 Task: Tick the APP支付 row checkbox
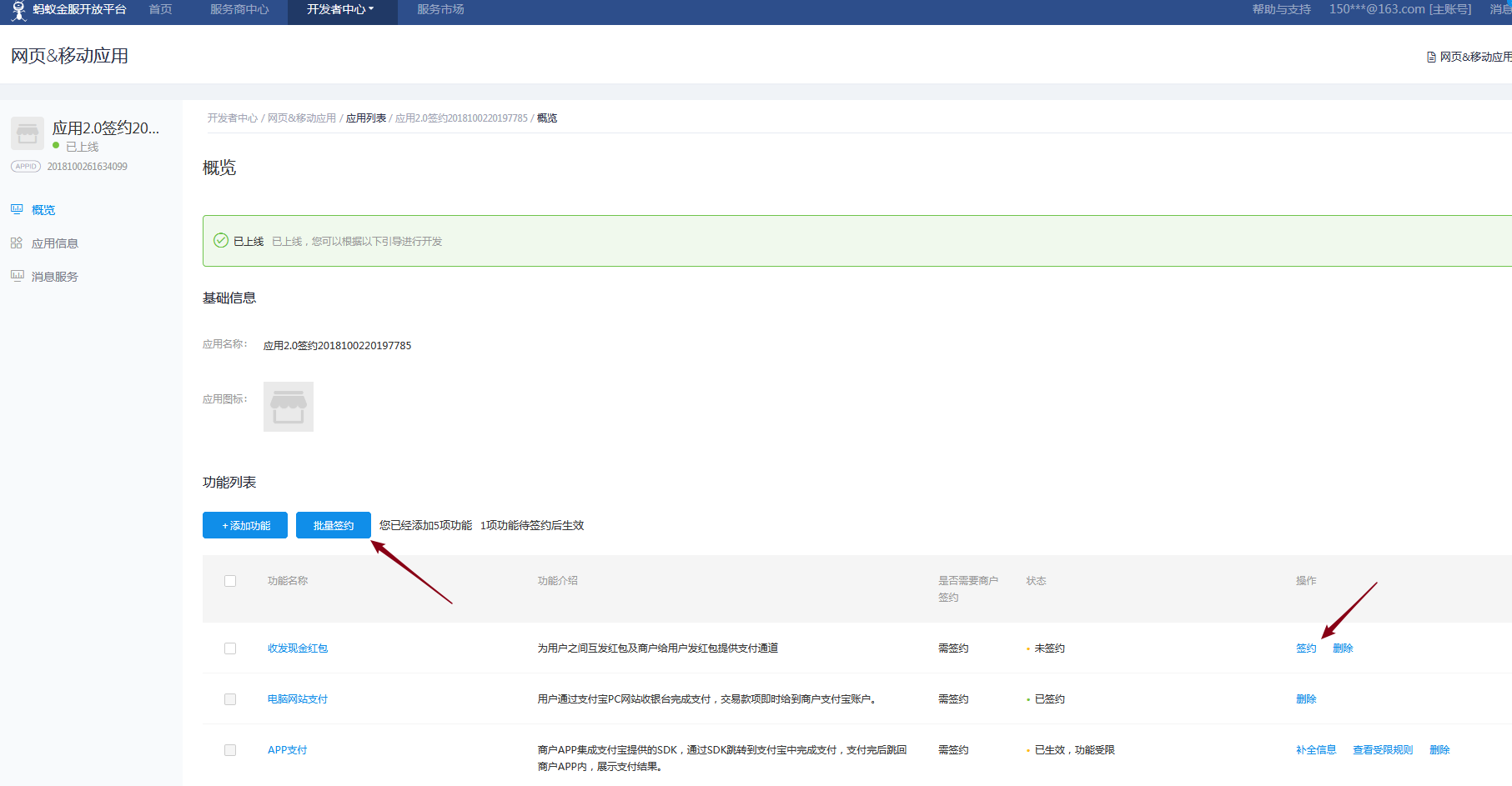point(230,750)
